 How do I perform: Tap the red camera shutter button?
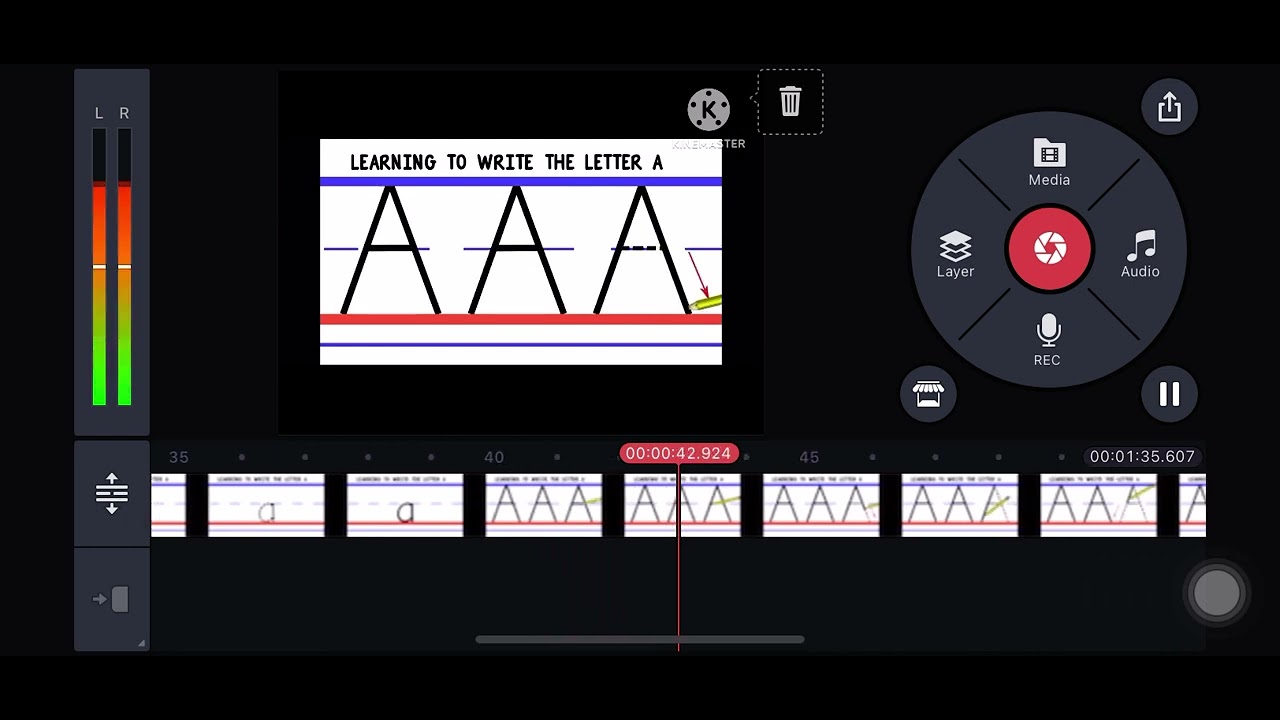coord(1049,248)
